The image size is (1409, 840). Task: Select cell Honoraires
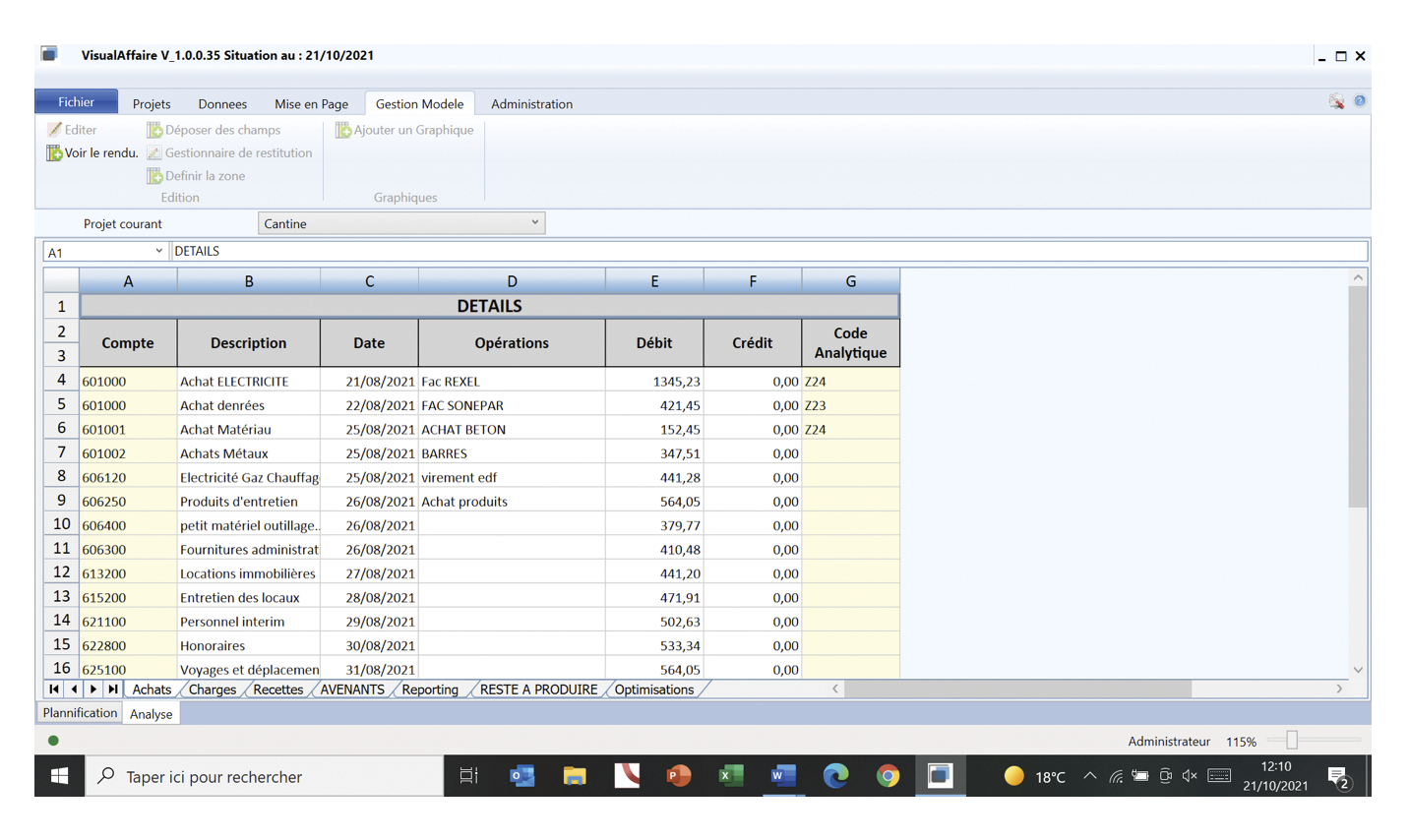(248, 645)
